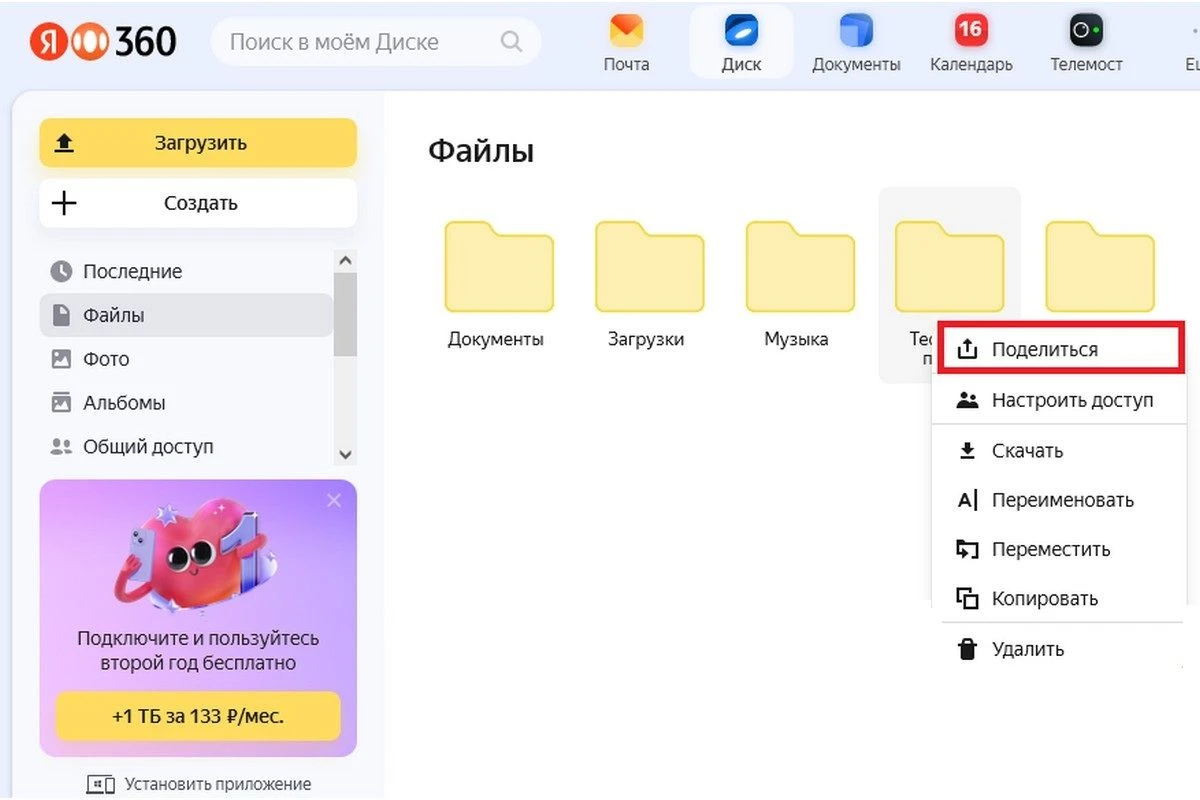The width and height of the screenshot is (1200, 800).
Task: Click the sidebar scrollbar thumb
Action: (345, 314)
